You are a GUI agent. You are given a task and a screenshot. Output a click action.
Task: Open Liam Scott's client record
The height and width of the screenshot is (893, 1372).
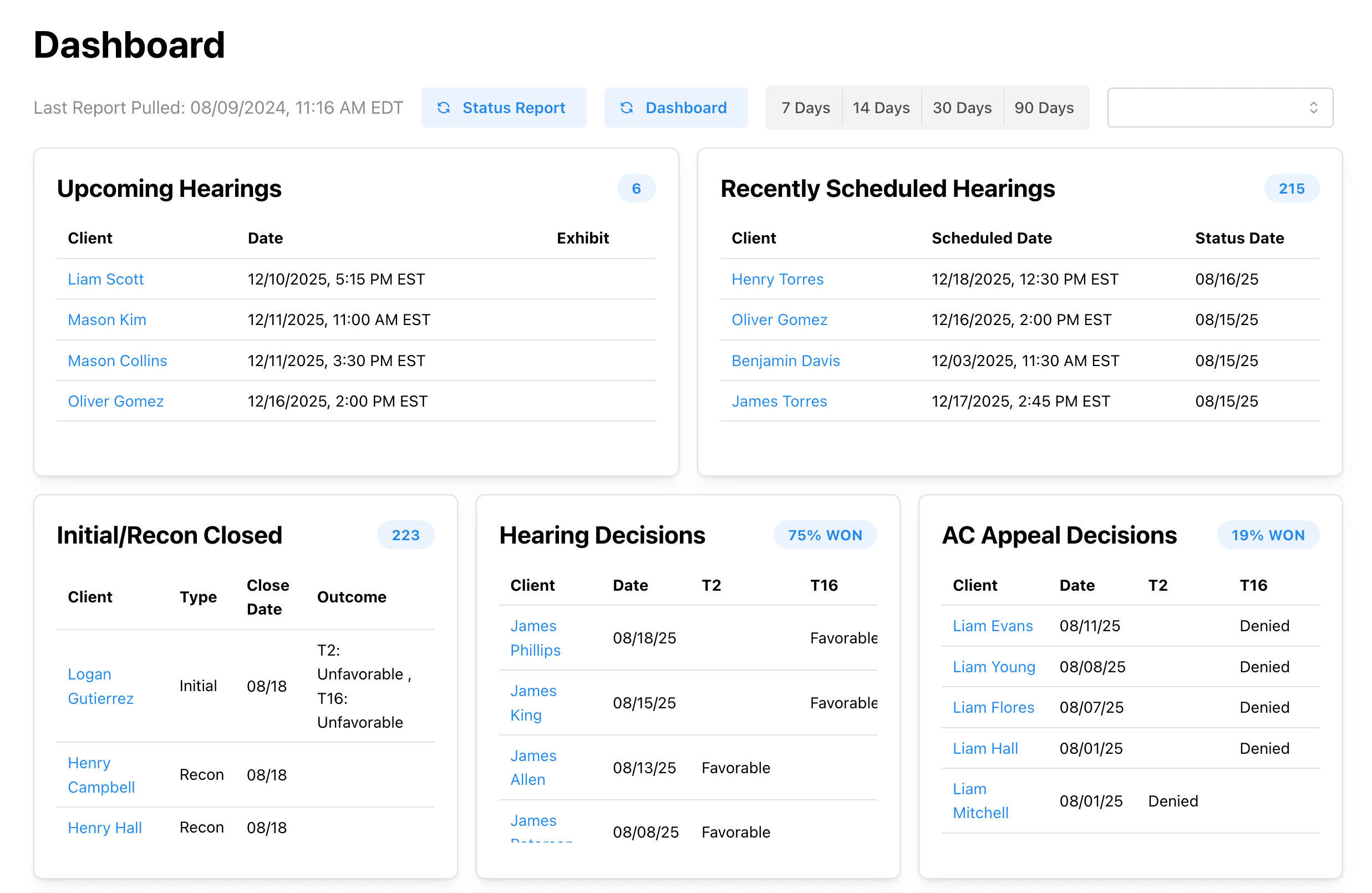click(x=106, y=279)
